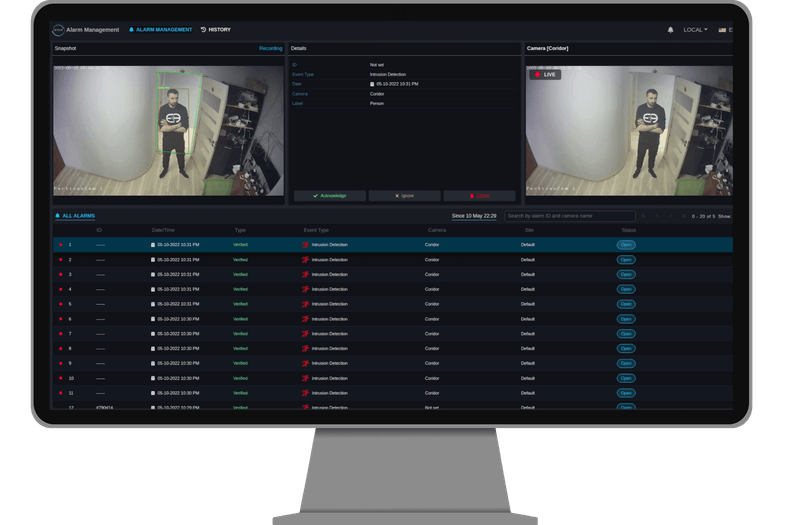Click the intrusion detection icon in row 1
Image resolution: width=812 pixels, height=525 pixels.
coord(305,245)
